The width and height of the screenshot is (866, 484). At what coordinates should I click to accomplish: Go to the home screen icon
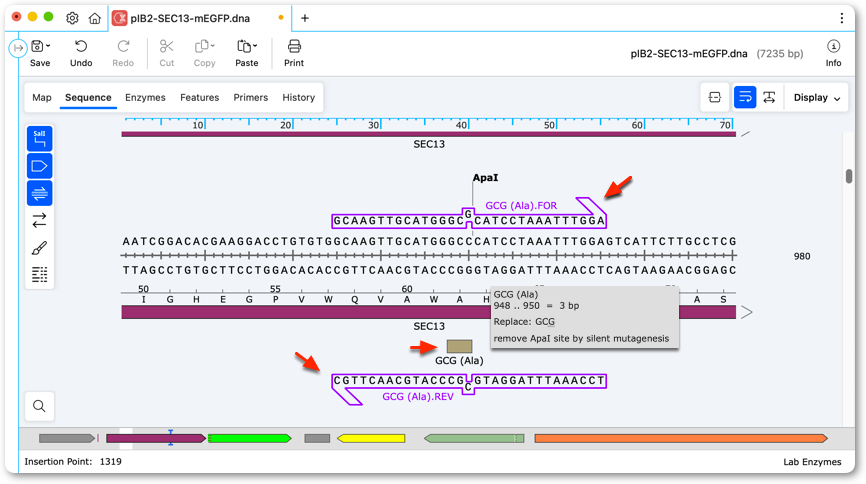click(x=95, y=18)
